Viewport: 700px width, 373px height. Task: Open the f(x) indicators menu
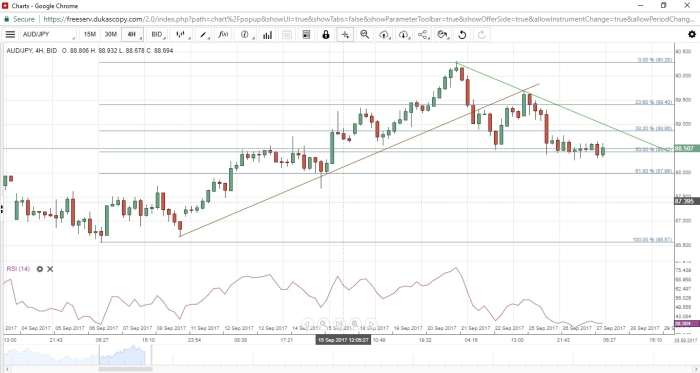[223, 34]
